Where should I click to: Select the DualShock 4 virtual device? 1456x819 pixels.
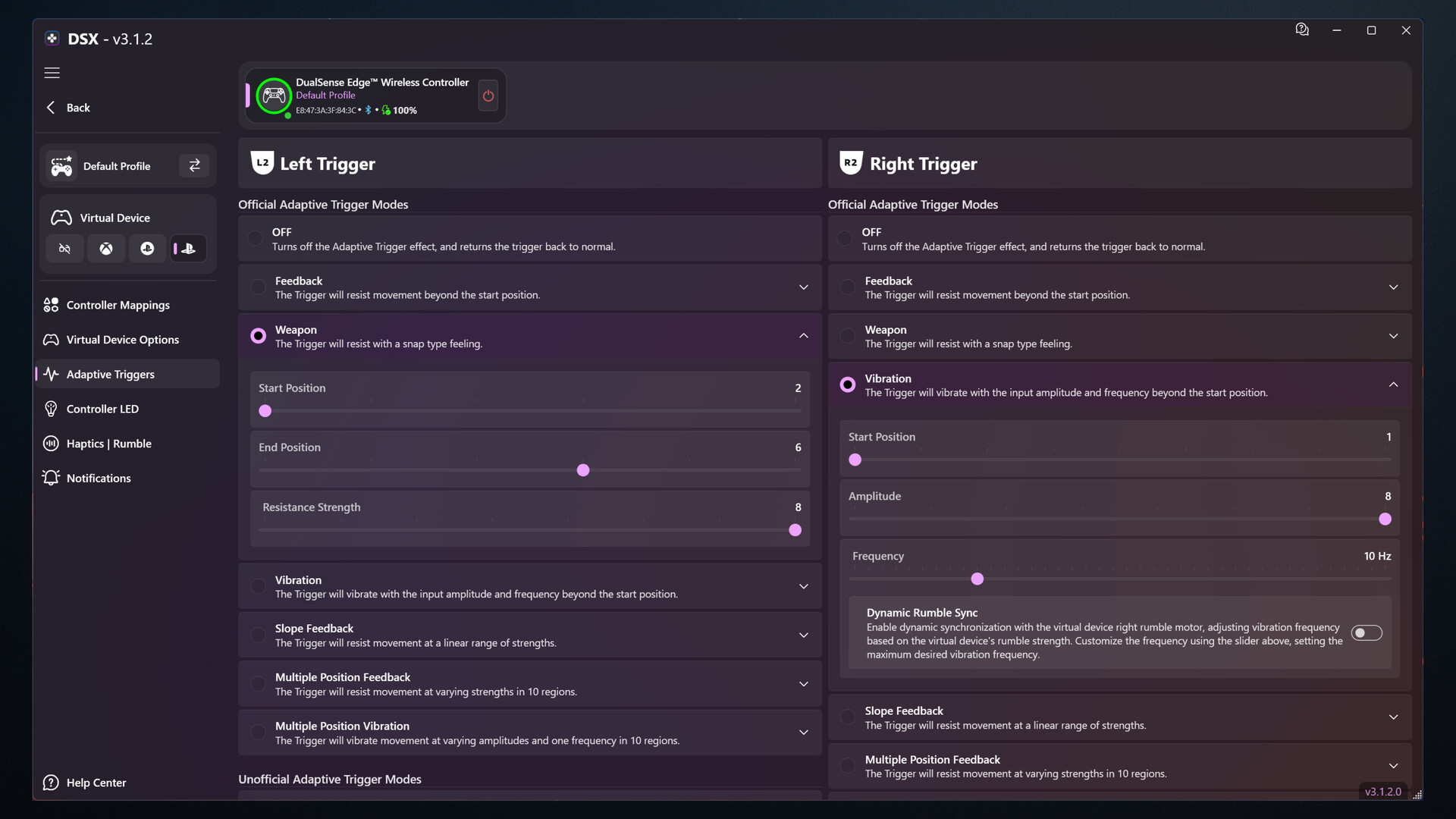click(x=147, y=248)
